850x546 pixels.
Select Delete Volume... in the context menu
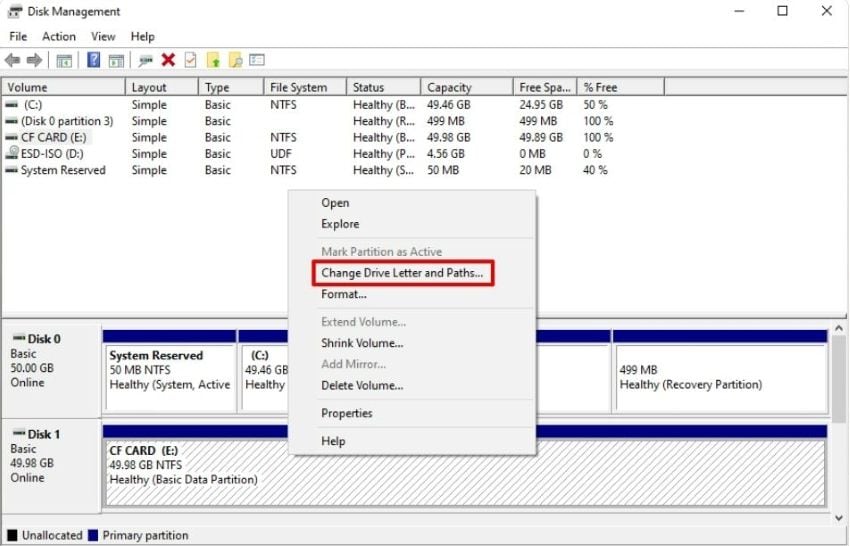(x=412, y=386)
